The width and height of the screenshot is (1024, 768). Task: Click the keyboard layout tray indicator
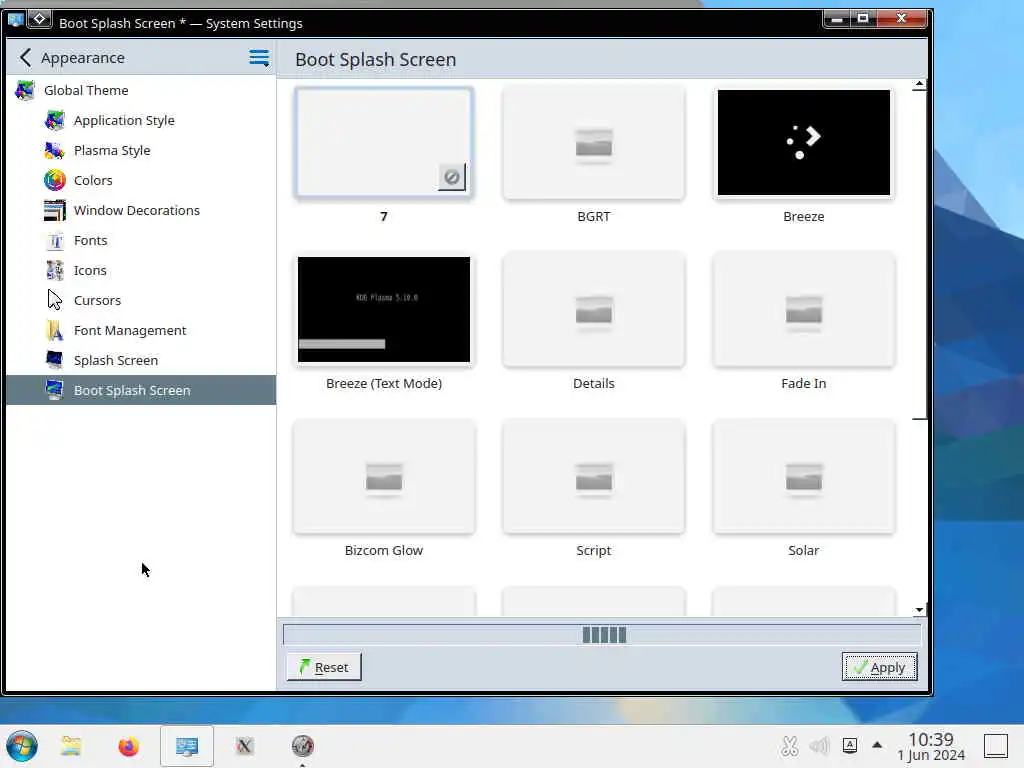tap(850, 745)
